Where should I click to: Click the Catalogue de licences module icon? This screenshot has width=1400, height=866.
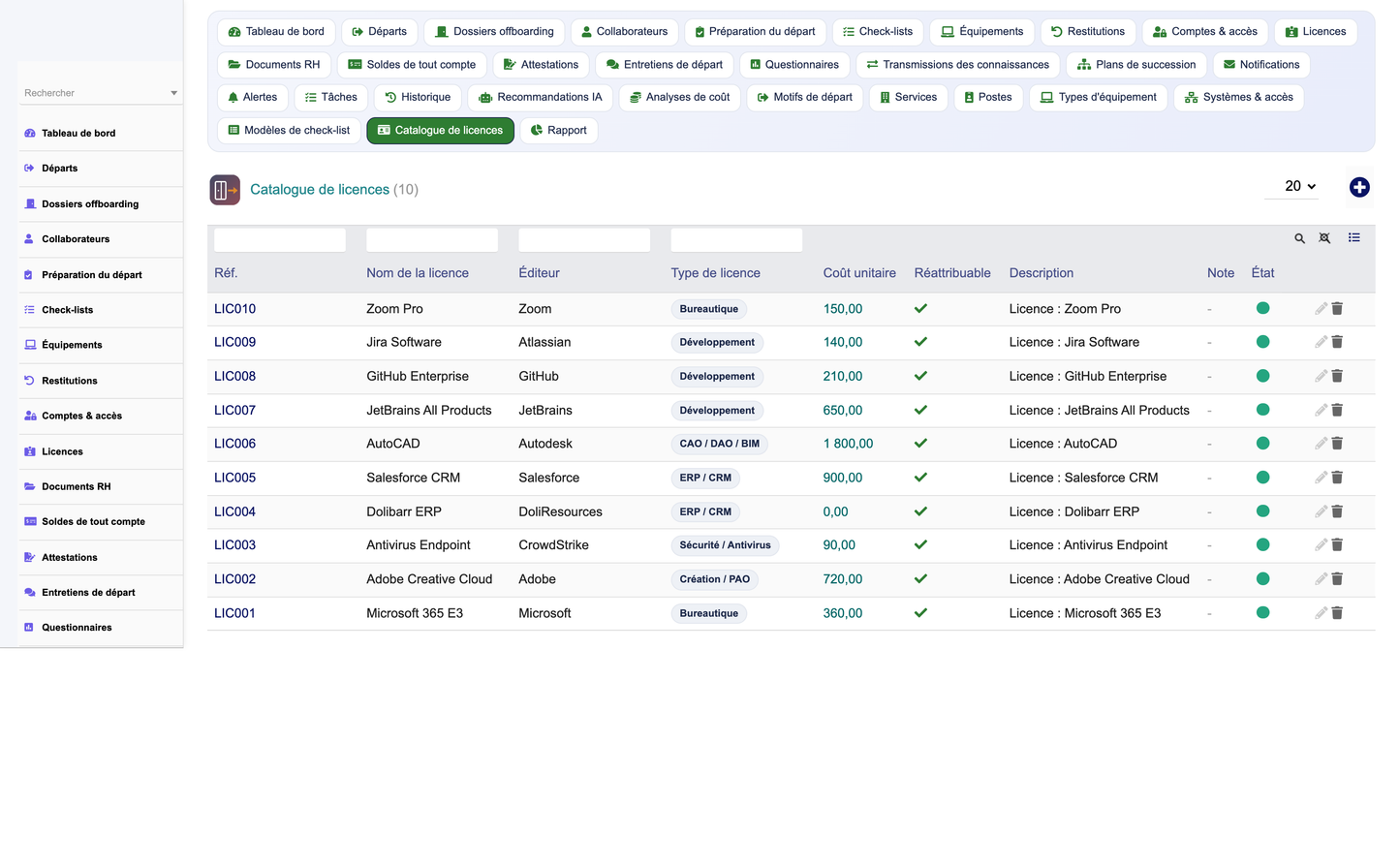point(225,190)
